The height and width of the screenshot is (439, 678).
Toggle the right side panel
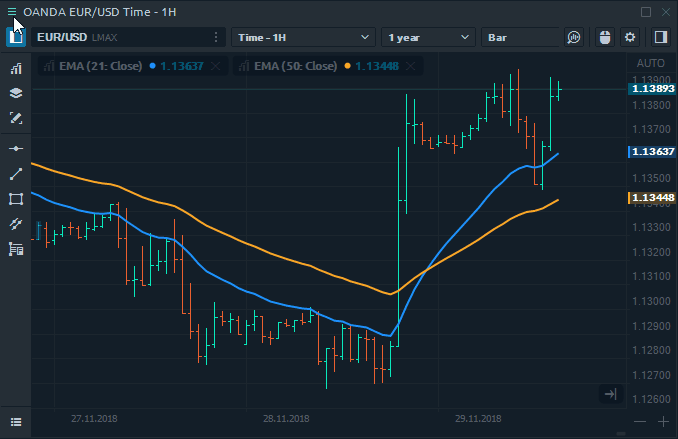660,38
